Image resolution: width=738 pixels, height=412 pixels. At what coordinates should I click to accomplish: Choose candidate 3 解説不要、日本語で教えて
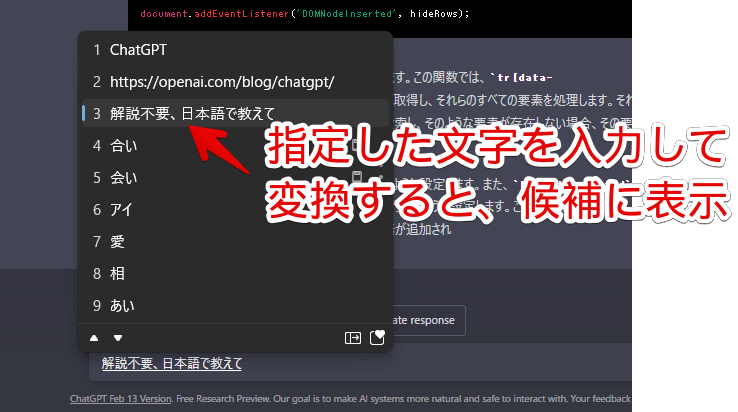pos(235,113)
